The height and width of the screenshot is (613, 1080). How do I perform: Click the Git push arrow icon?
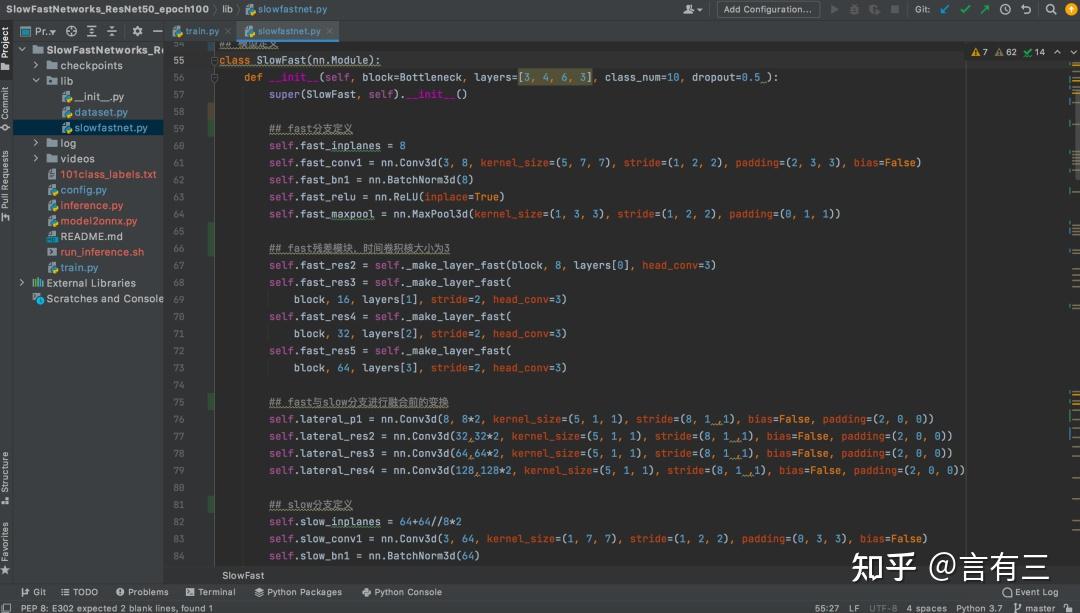[x=984, y=9]
